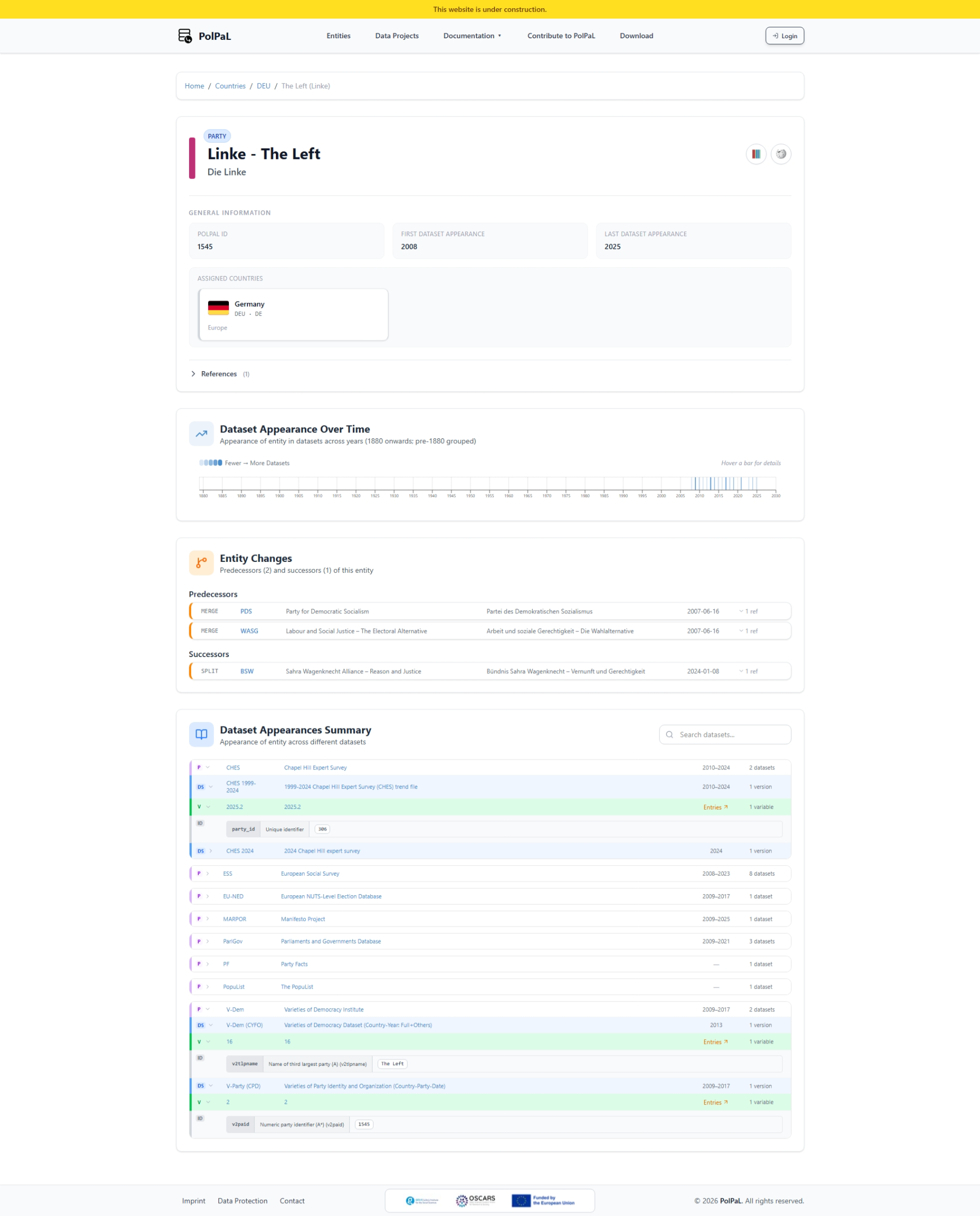
Task: Open Entries link for version 2025.2
Action: [x=716, y=807]
